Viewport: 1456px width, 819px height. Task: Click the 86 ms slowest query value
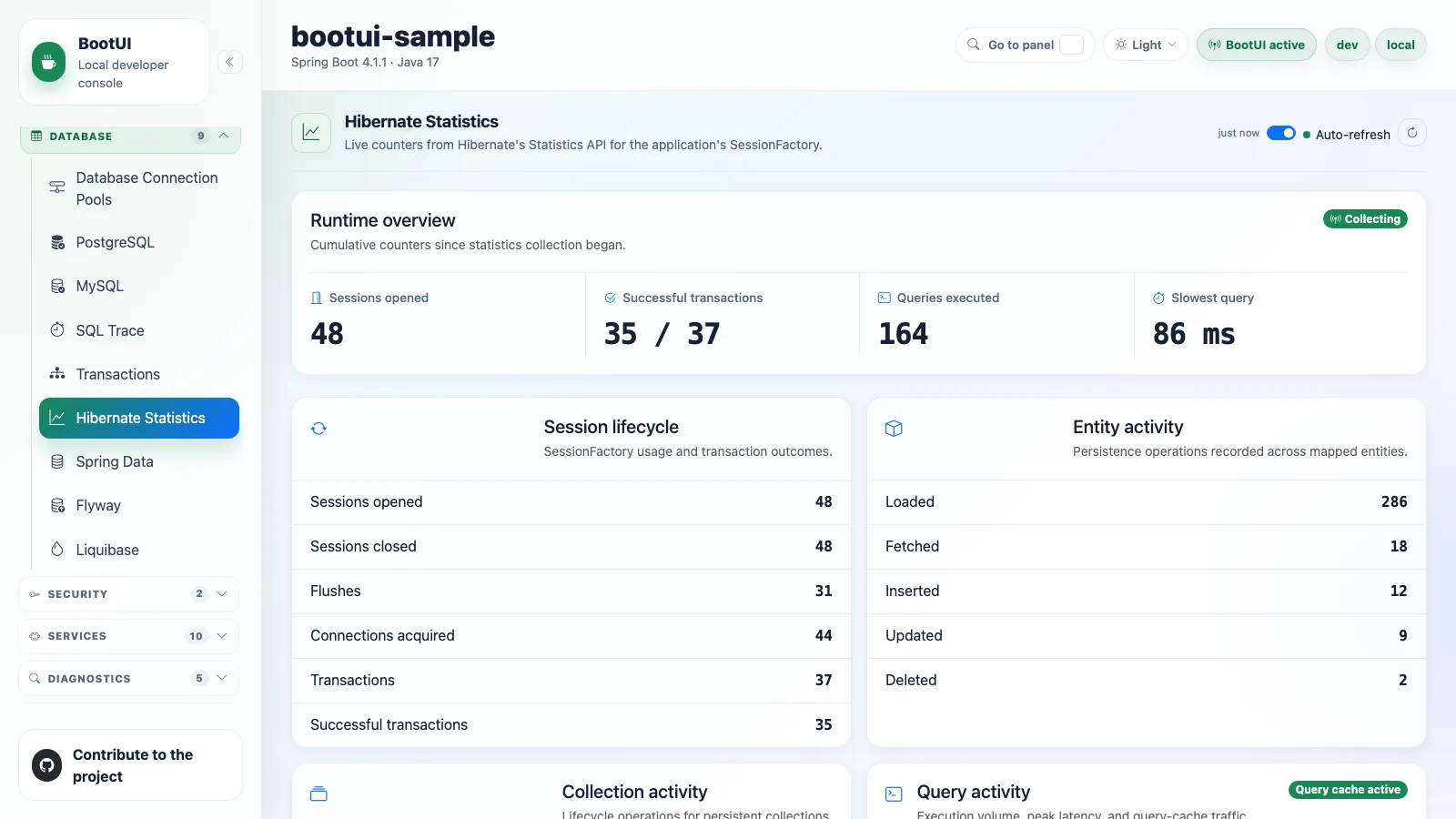point(1194,334)
